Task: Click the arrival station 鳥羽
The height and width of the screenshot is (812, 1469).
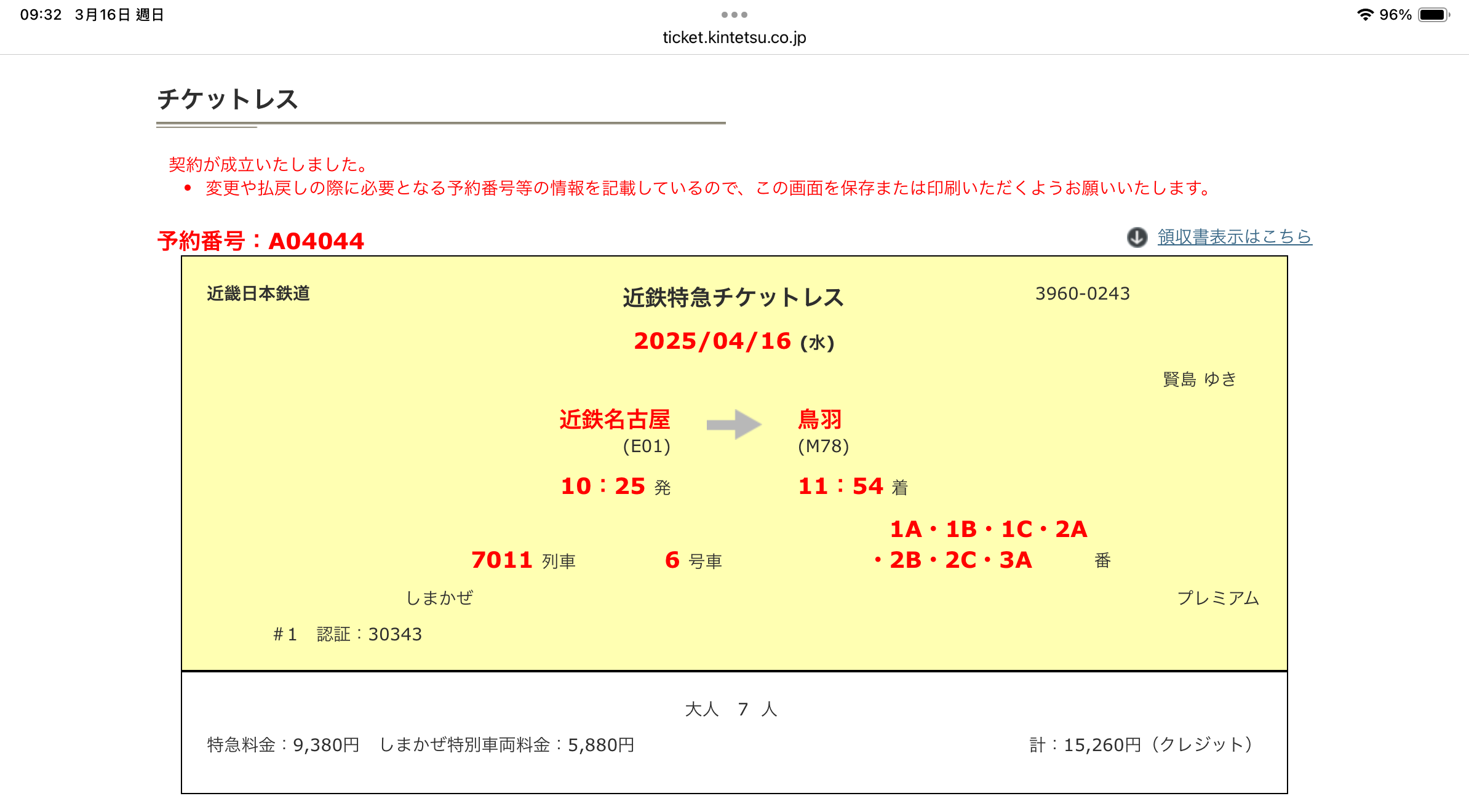Action: tap(819, 420)
